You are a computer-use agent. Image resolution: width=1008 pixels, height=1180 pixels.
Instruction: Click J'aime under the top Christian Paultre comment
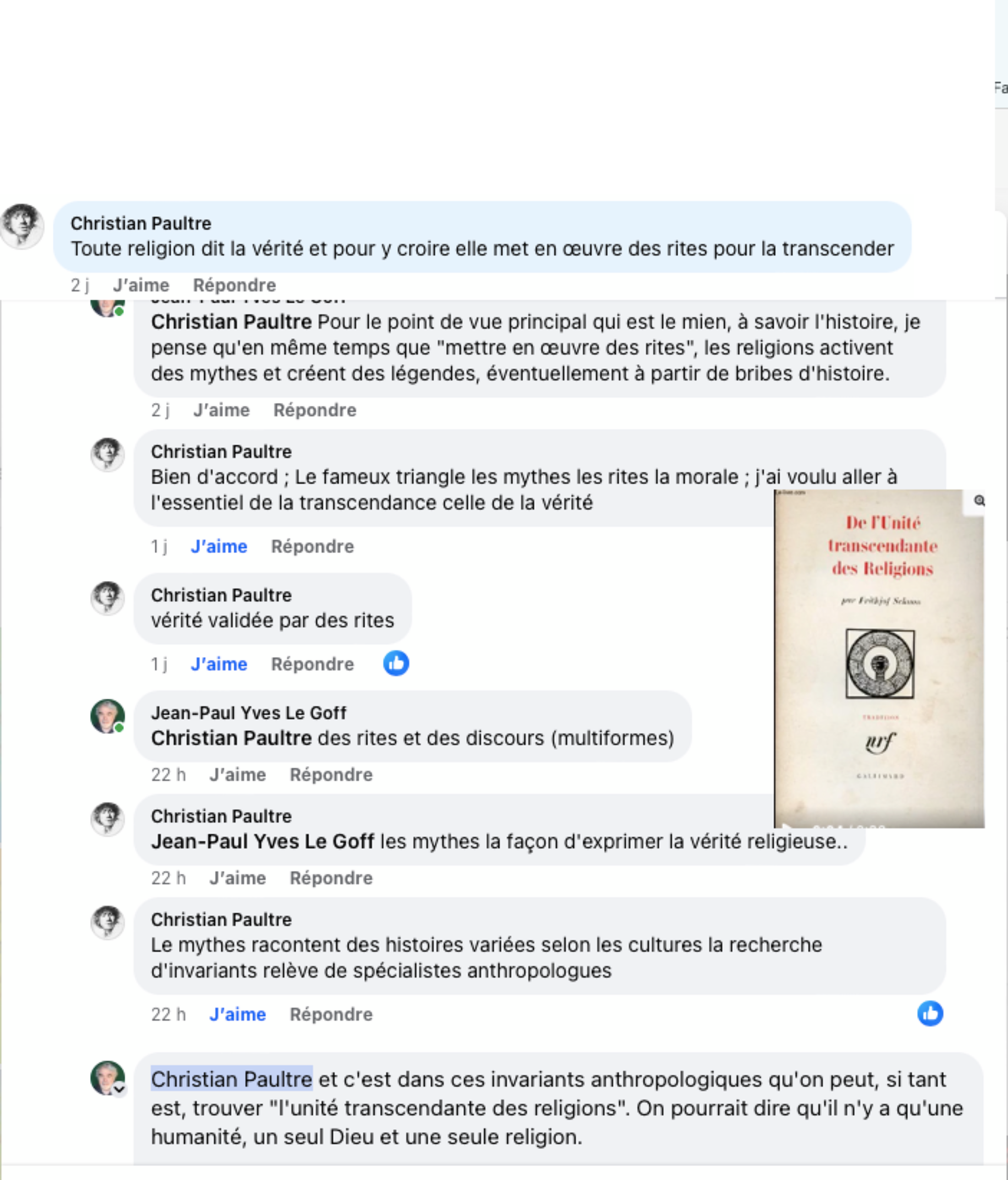coord(141,285)
